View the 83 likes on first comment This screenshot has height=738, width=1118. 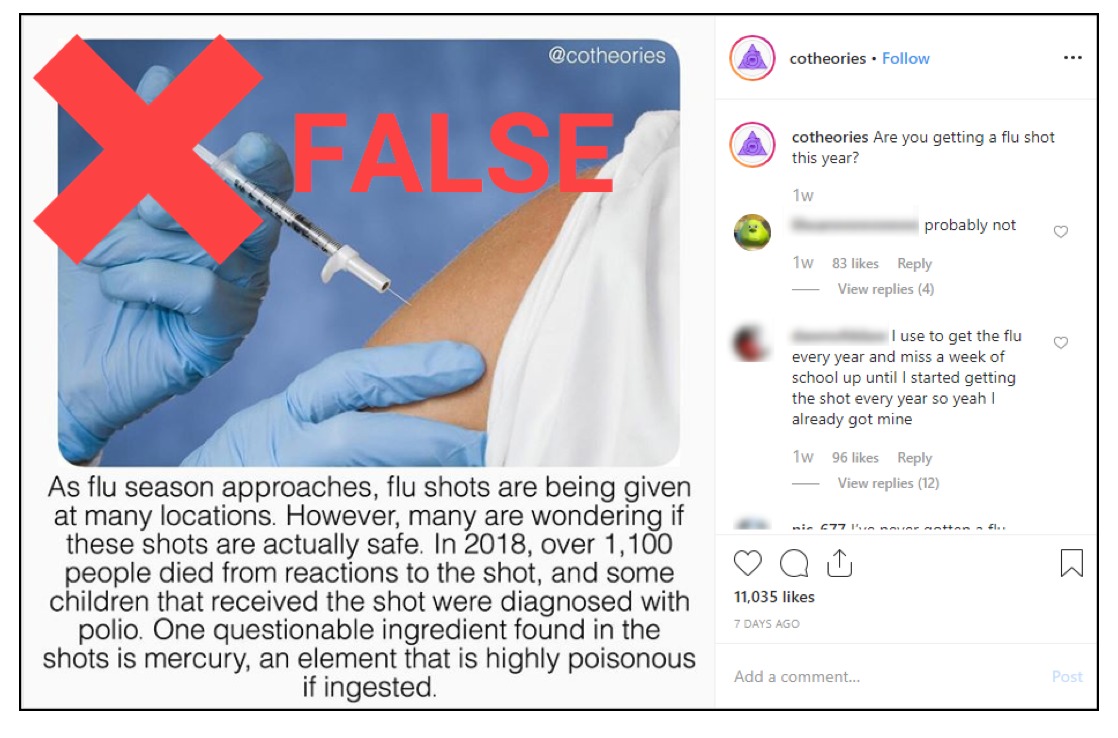point(855,263)
